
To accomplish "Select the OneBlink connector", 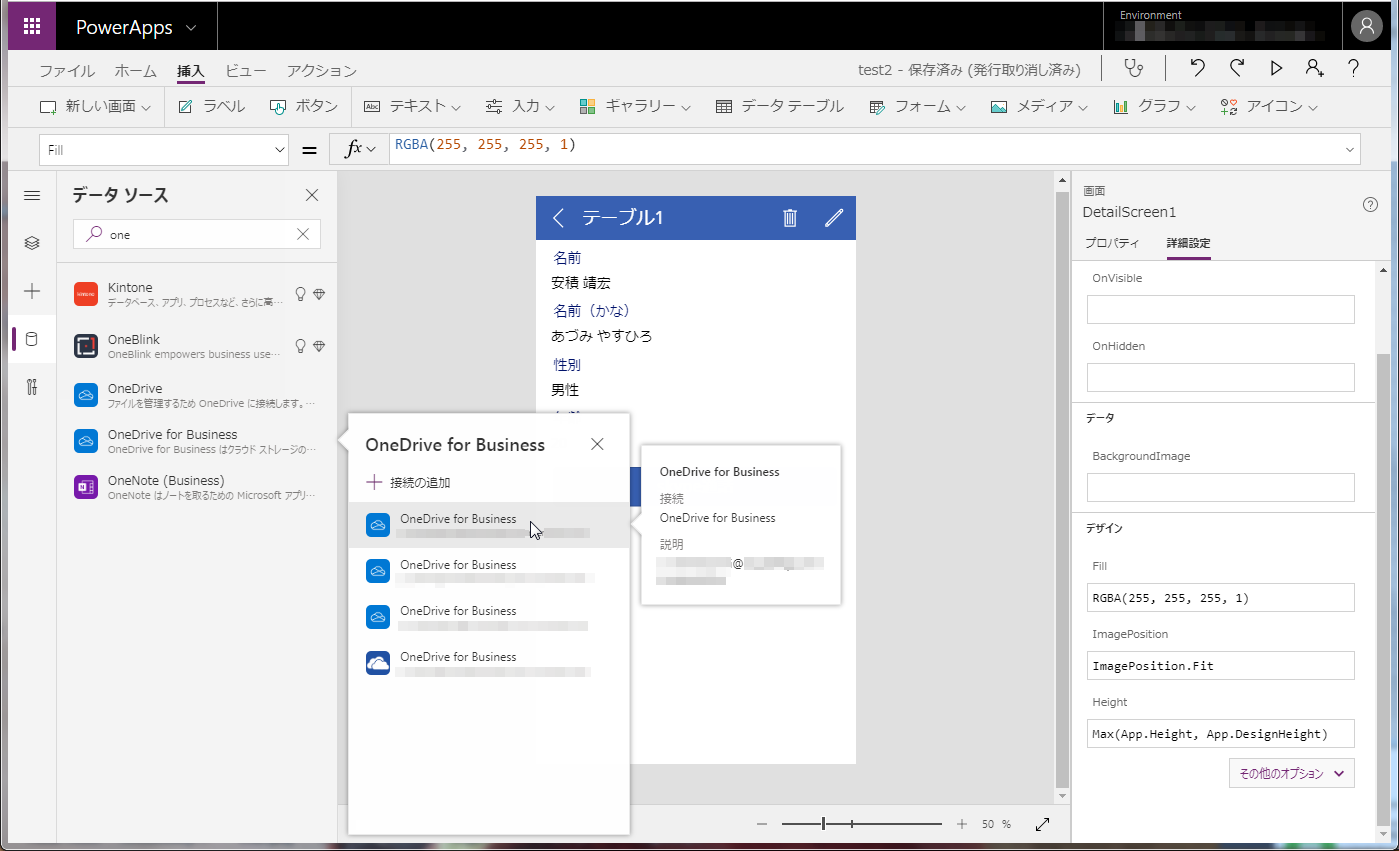I will [197, 346].
